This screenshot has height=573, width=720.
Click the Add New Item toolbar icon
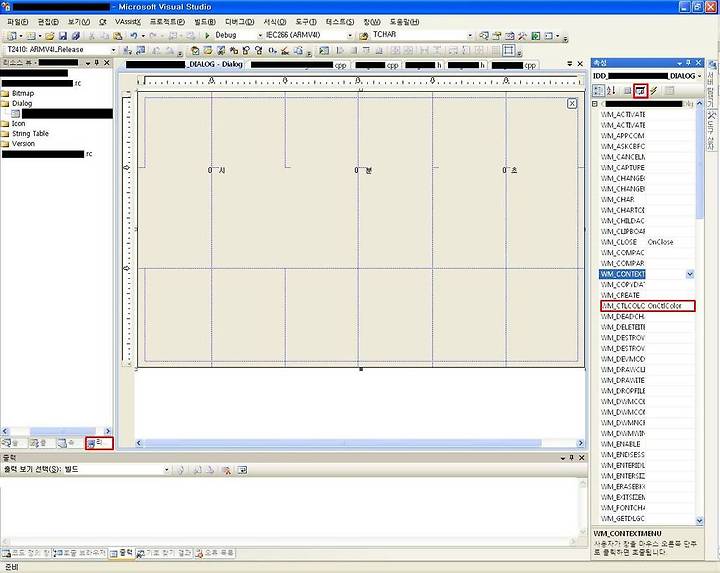pyautogui.click(x=31, y=35)
